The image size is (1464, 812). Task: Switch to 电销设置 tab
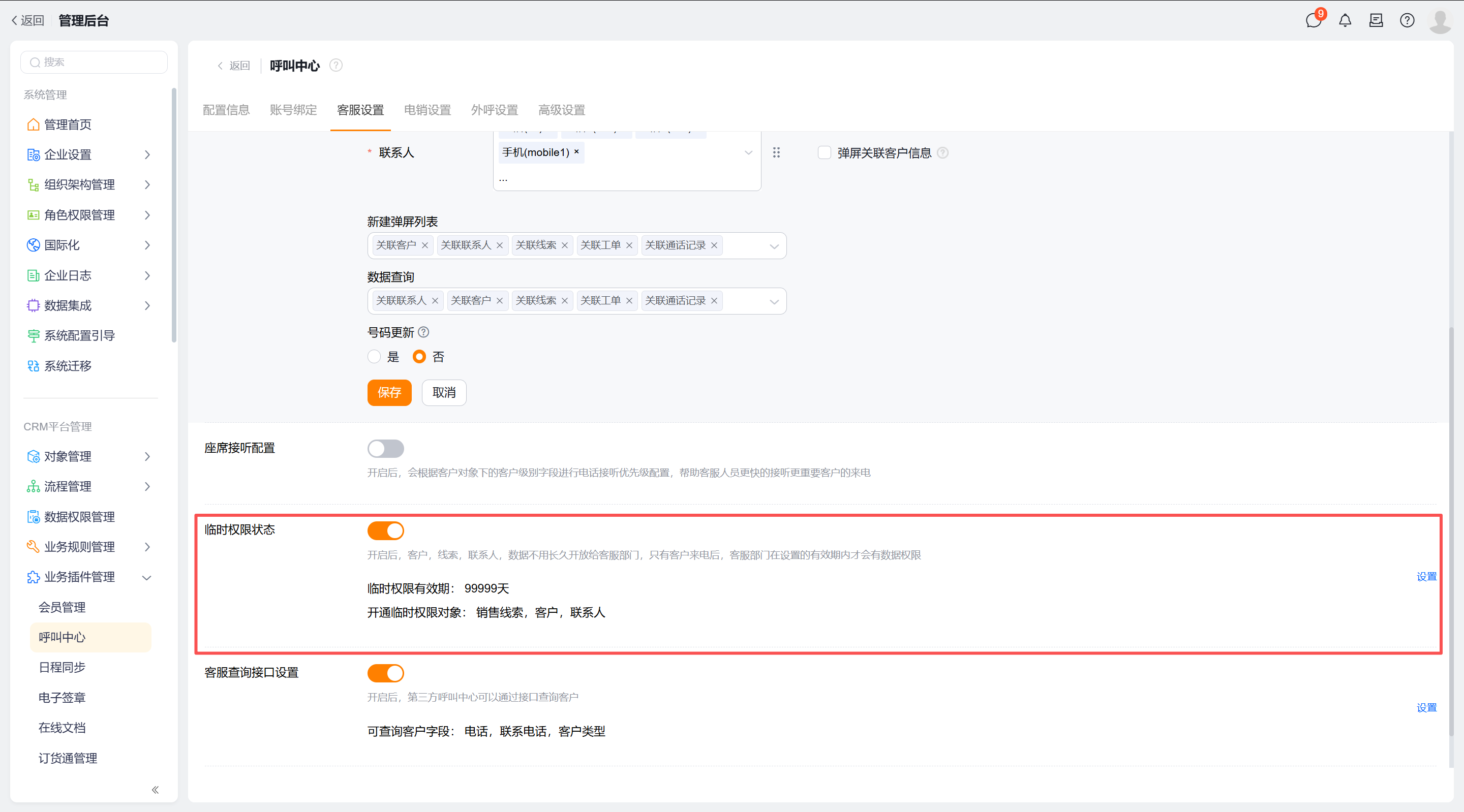428,110
